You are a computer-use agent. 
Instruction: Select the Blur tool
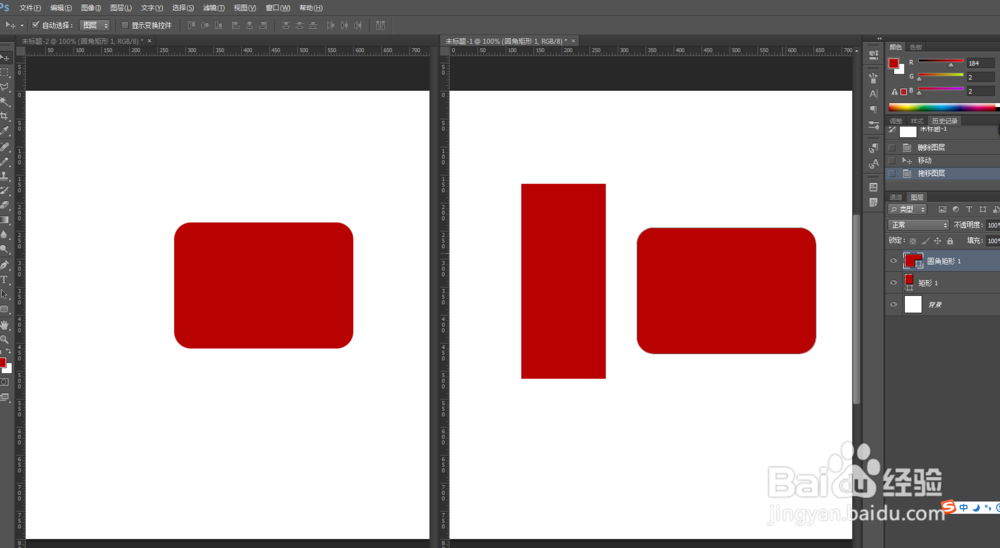point(5,235)
